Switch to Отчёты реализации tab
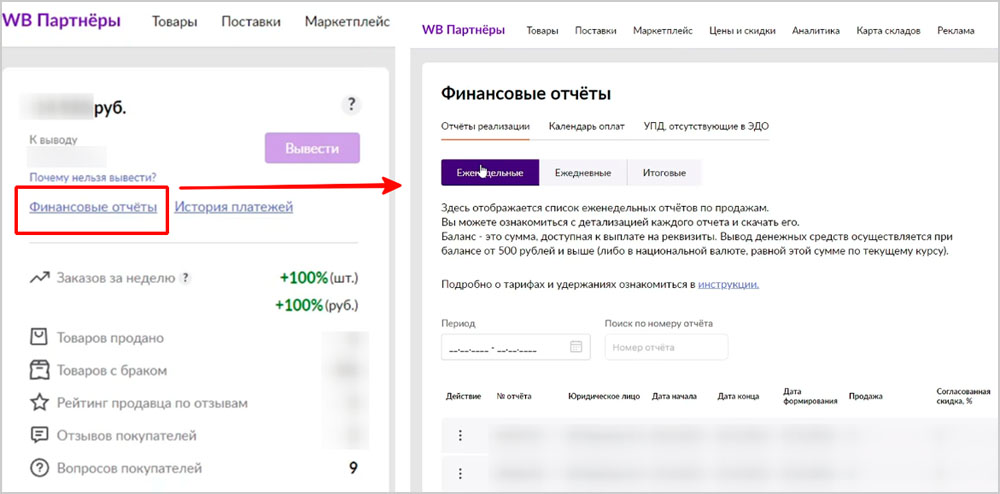 click(485, 126)
